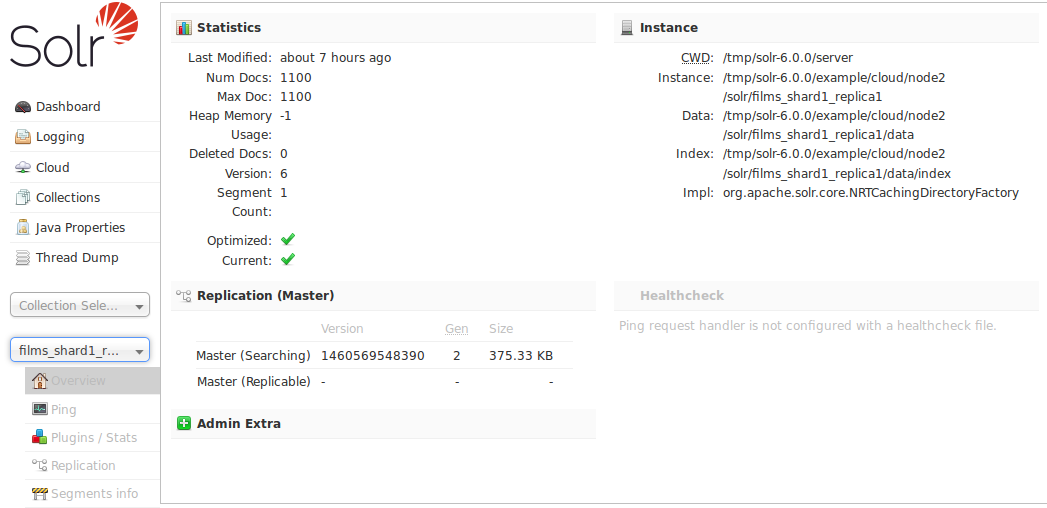
Task: Click the Dashboard icon in sidebar
Action: pyautogui.click(x=23, y=107)
